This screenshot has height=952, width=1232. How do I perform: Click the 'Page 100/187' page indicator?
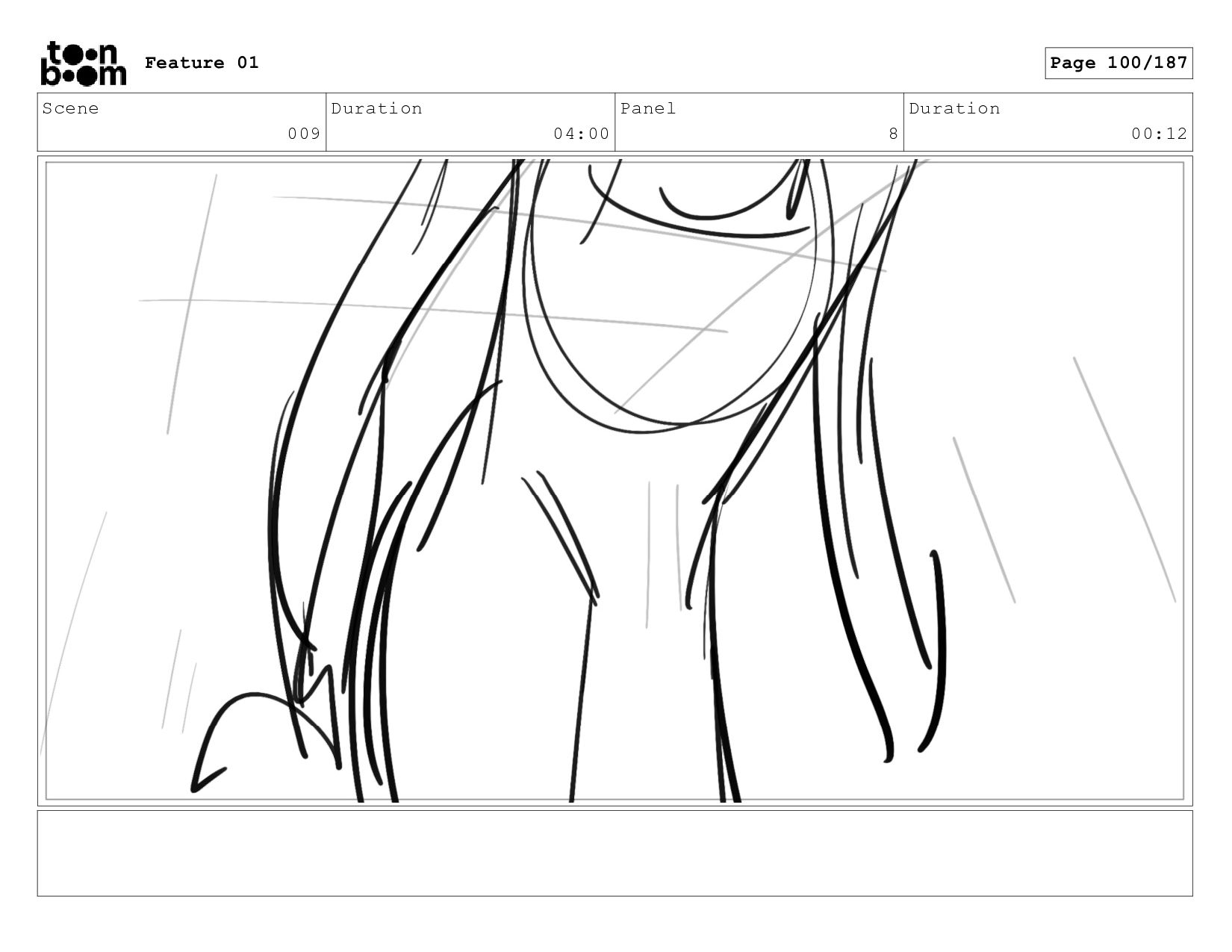click(x=1119, y=63)
